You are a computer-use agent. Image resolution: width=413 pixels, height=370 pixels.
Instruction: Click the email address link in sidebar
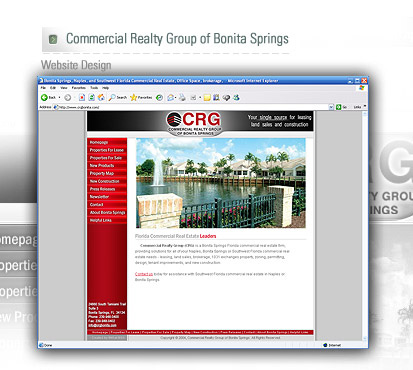[102, 325]
